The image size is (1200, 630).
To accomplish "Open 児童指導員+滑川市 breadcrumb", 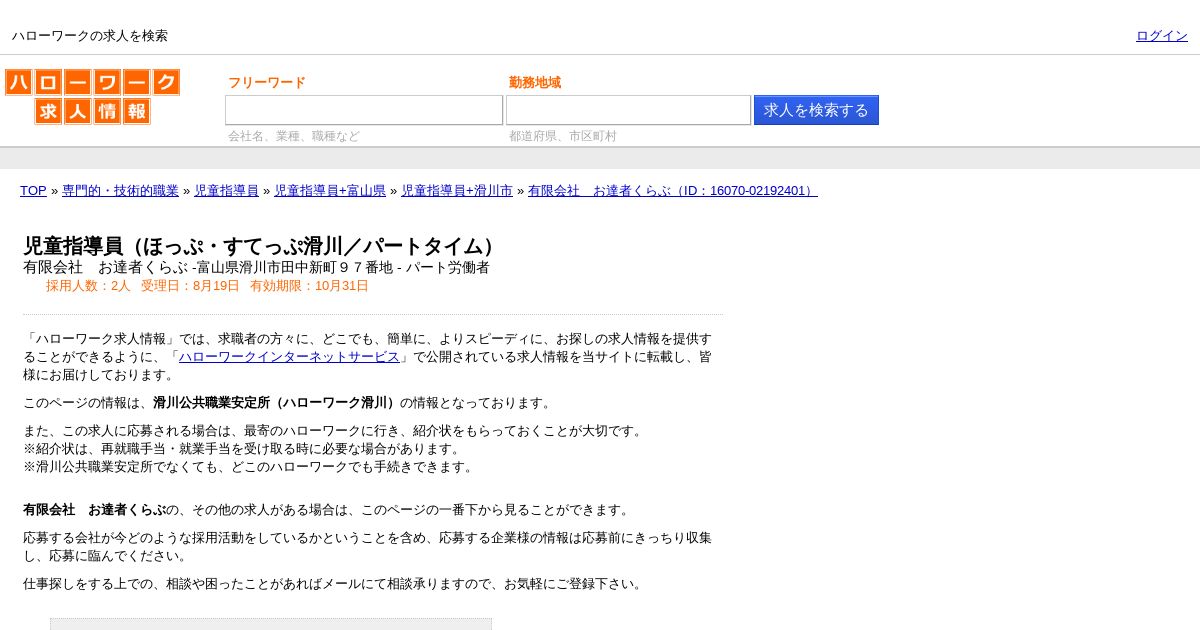I will click(x=457, y=191).
